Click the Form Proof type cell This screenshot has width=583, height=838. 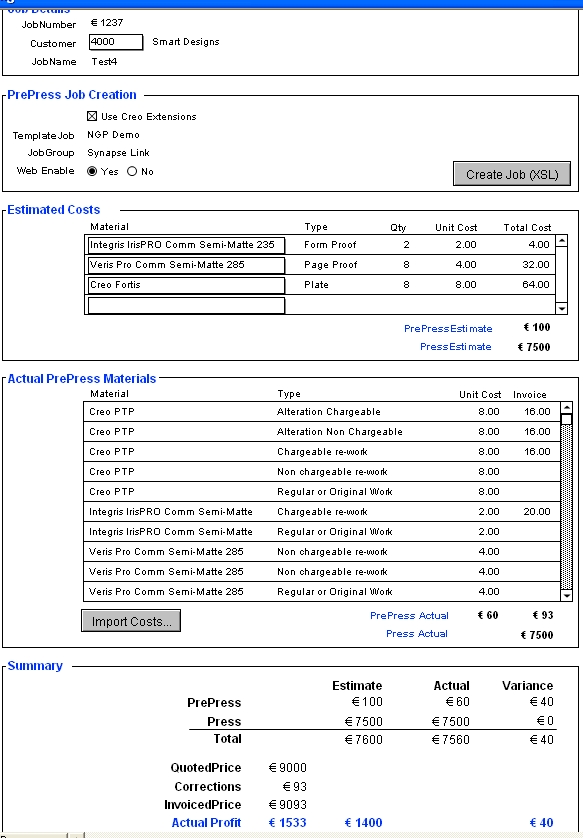point(330,245)
